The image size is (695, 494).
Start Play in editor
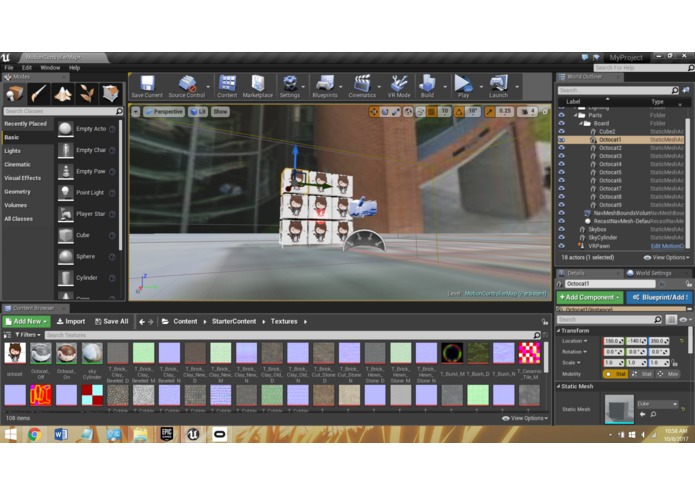pos(463,86)
